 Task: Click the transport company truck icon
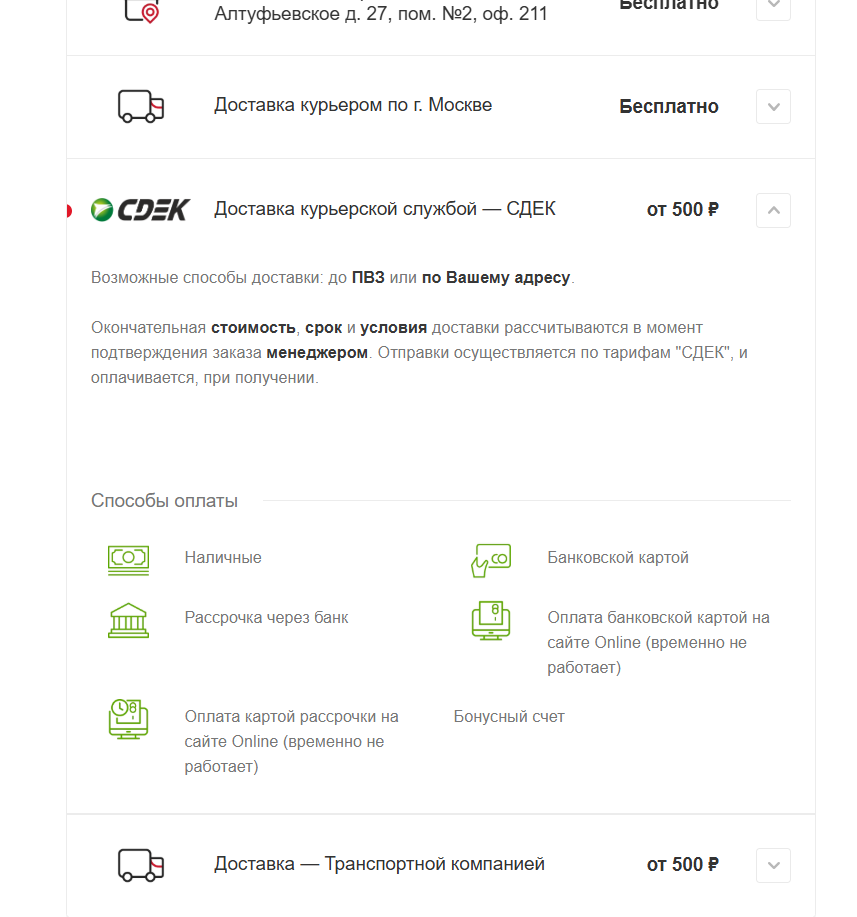[141, 865]
